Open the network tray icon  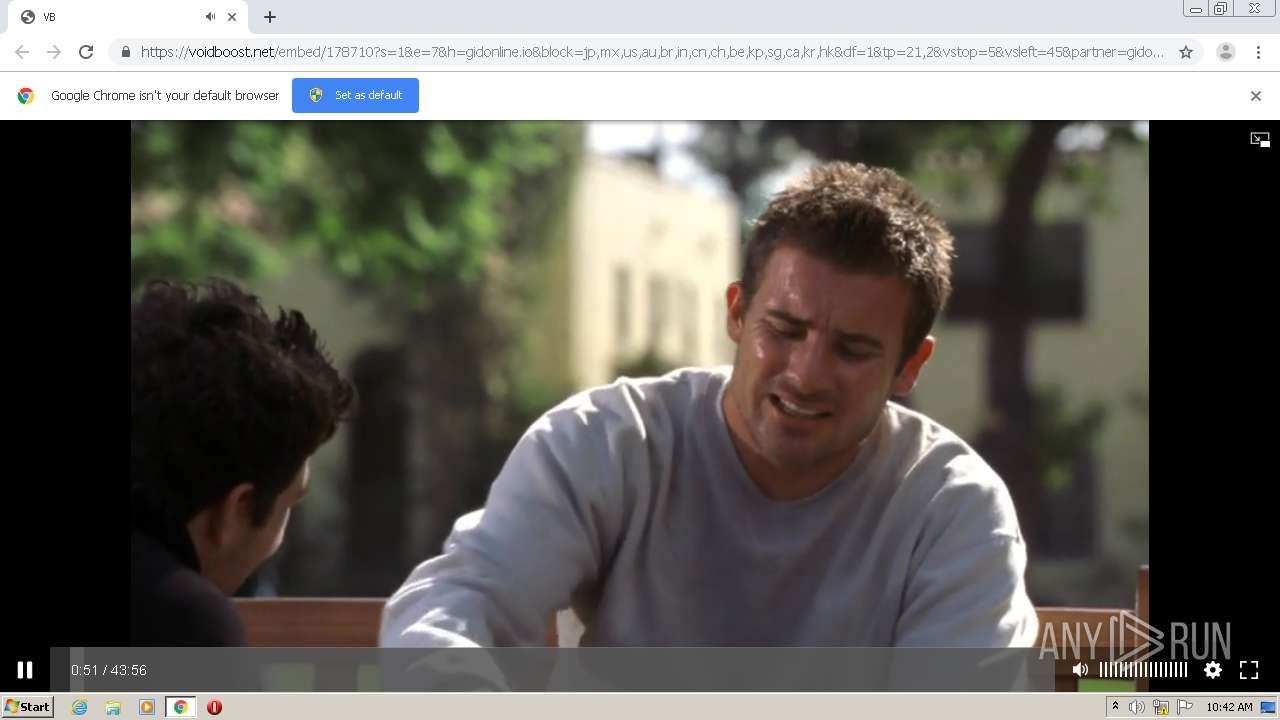coord(1161,707)
